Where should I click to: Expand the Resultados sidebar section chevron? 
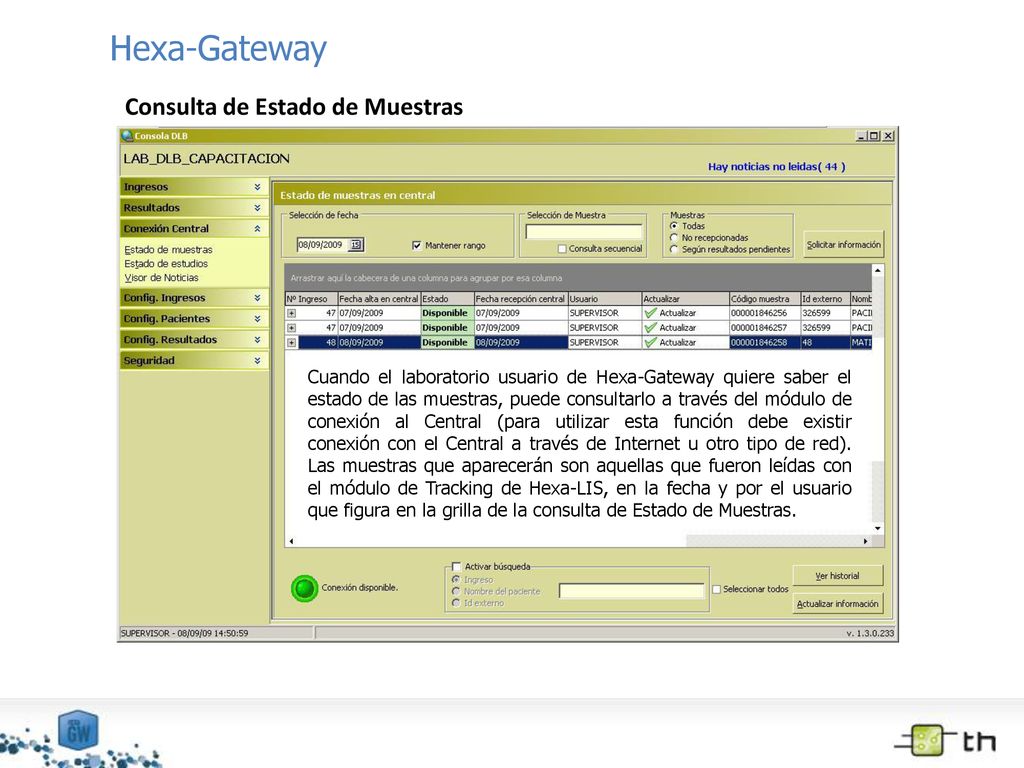257,208
